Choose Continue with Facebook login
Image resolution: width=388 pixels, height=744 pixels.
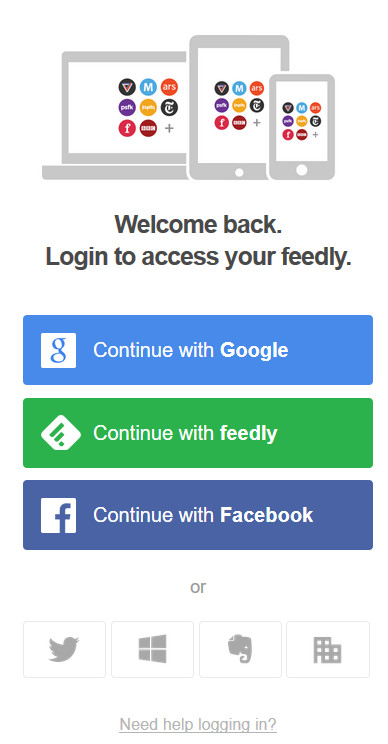point(198,515)
